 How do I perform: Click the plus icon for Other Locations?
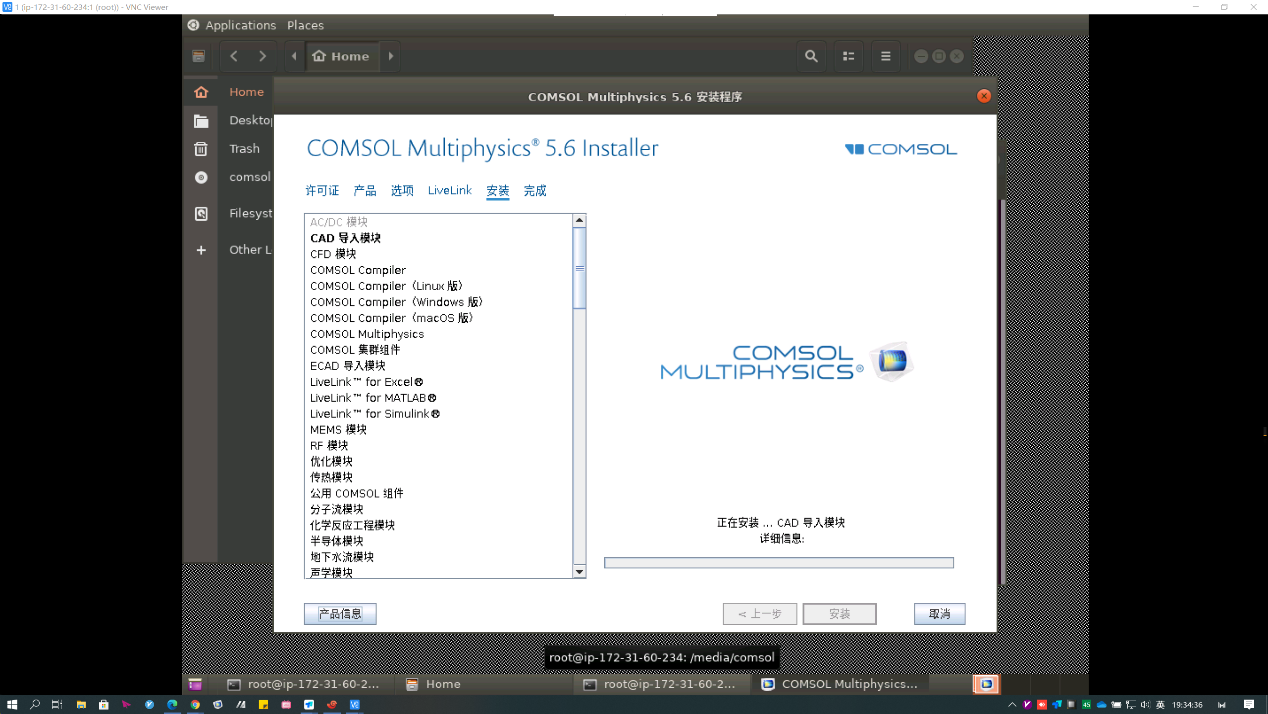click(x=201, y=250)
